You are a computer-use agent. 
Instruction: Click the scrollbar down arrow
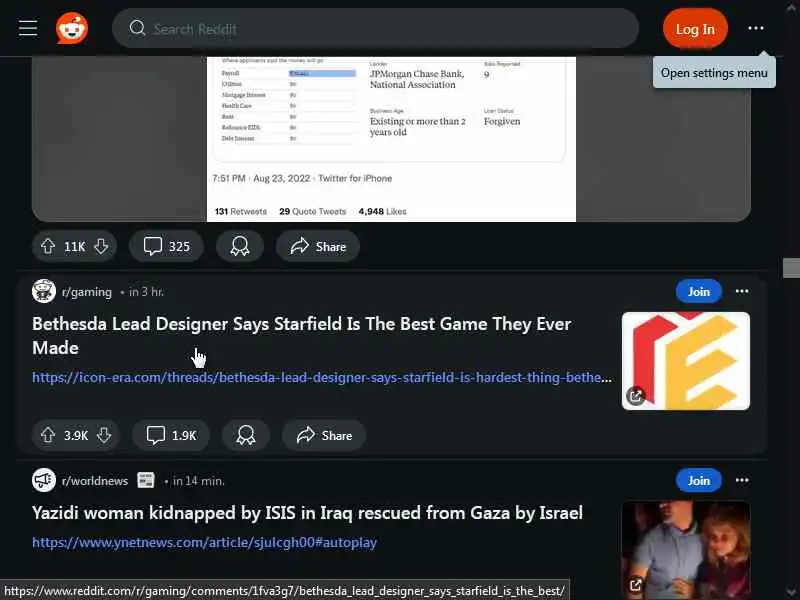coord(791,592)
